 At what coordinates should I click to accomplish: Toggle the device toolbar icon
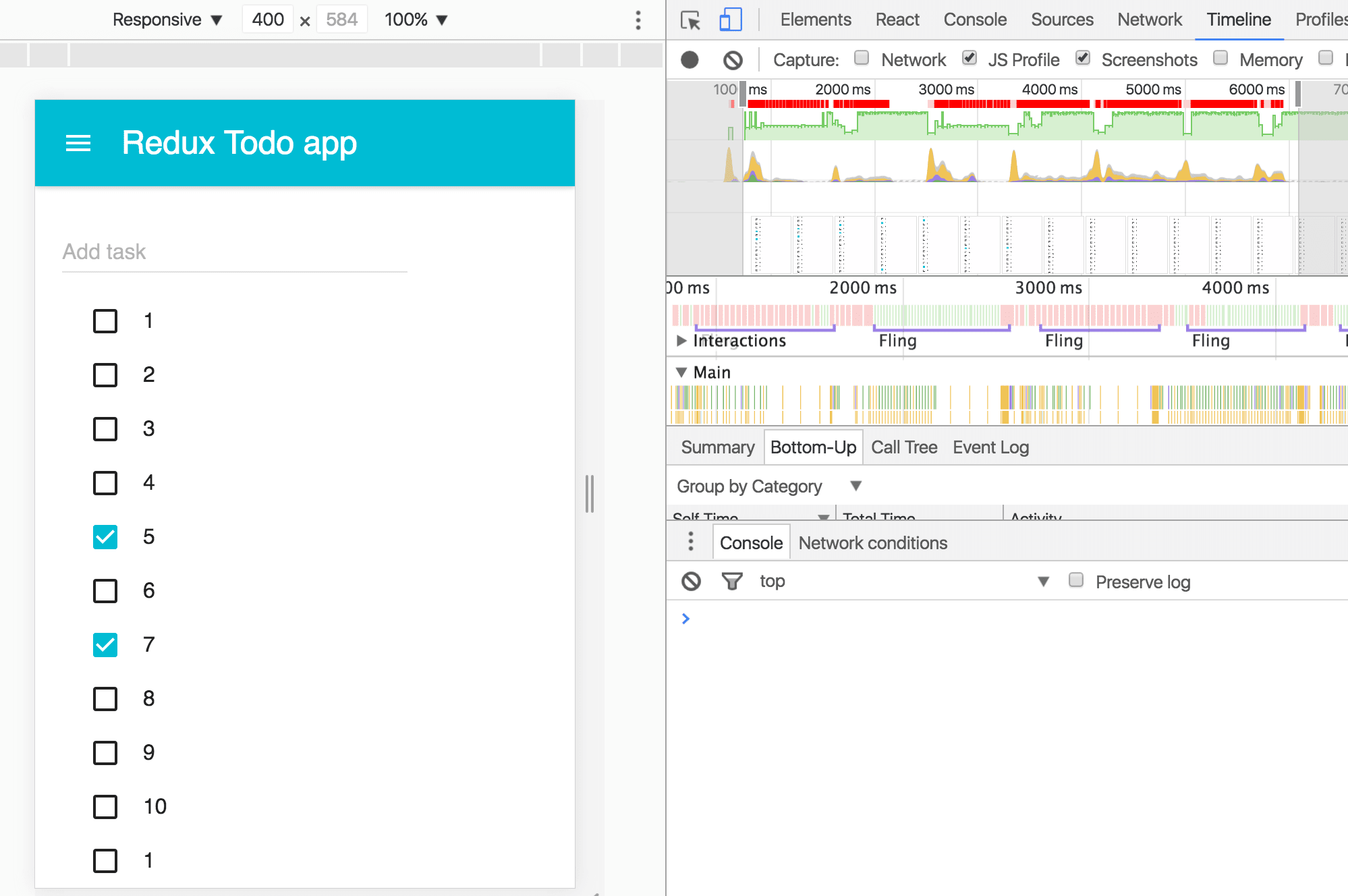point(730,20)
